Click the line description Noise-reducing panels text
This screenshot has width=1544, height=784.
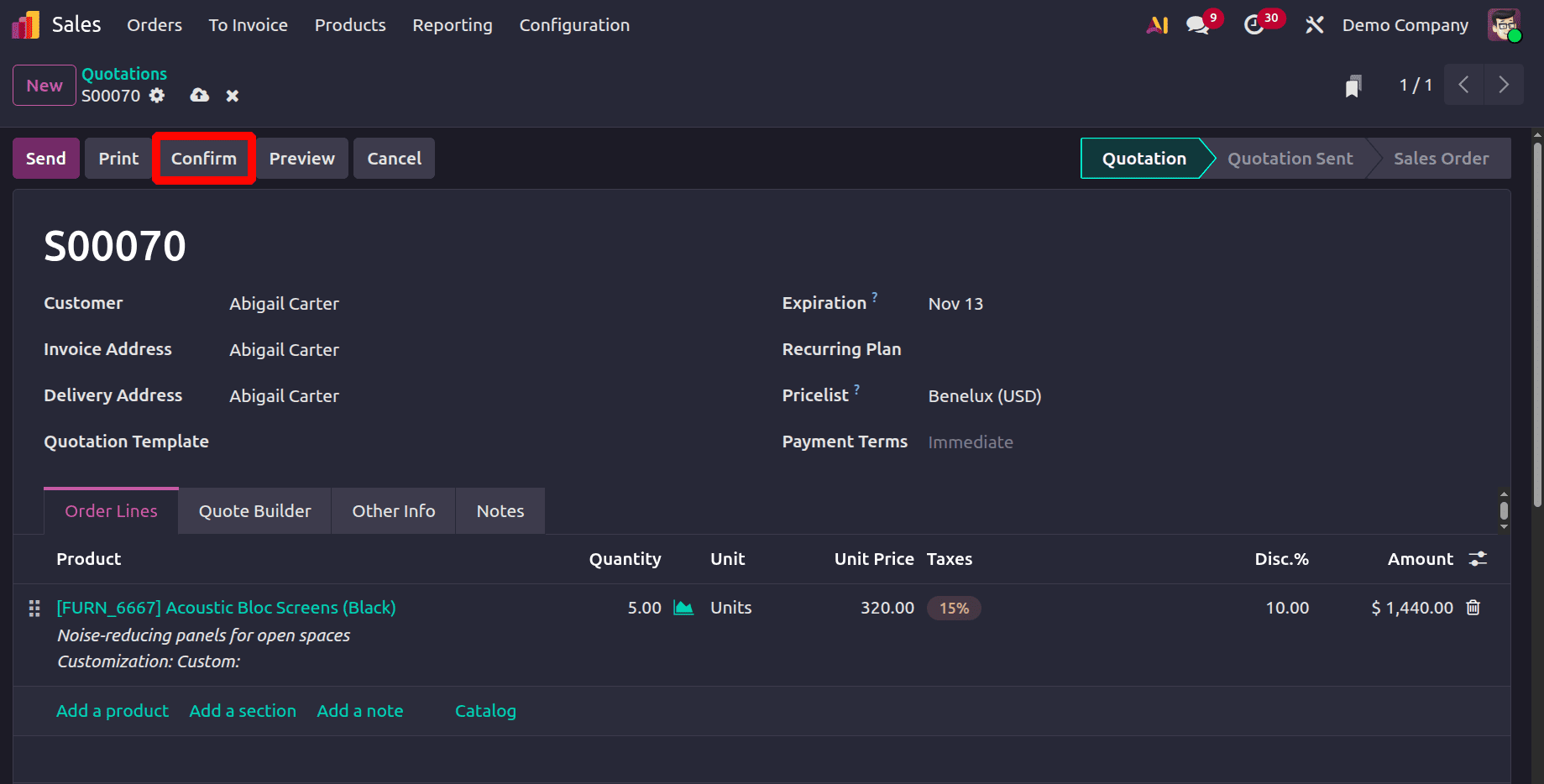pyautogui.click(x=204, y=635)
